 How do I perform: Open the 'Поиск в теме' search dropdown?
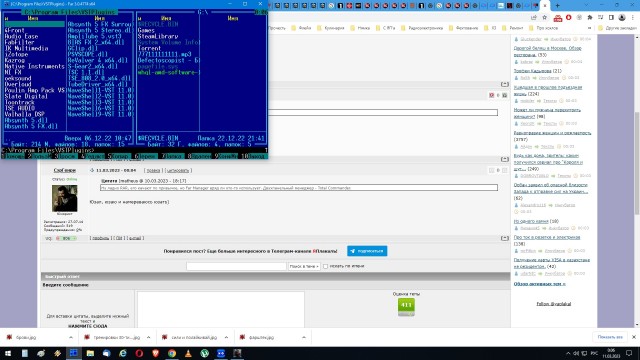tap(304, 266)
